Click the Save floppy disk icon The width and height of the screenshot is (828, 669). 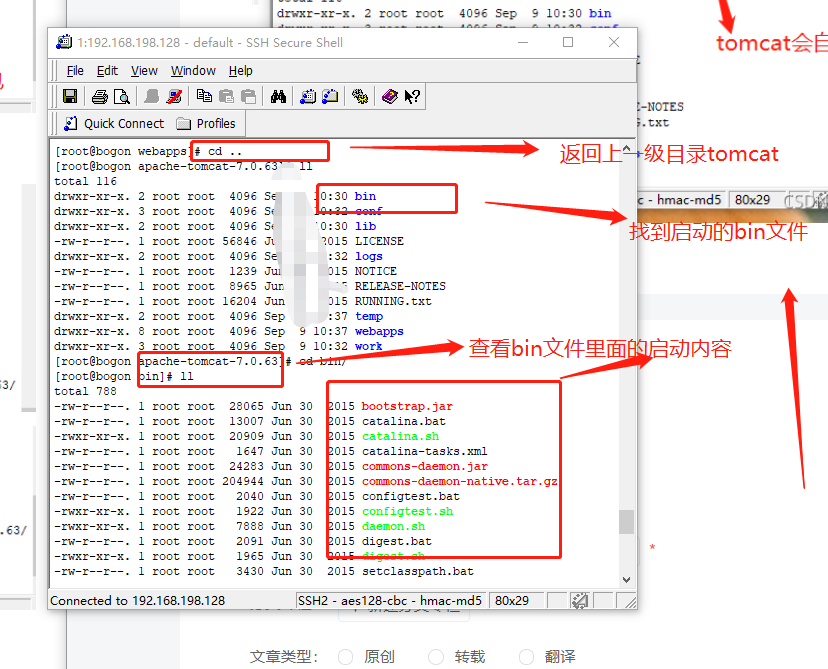(70, 97)
